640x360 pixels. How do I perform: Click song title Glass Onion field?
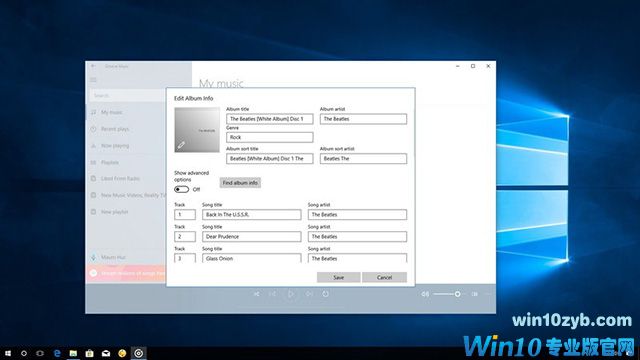pyautogui.click(x=251, y=258)
